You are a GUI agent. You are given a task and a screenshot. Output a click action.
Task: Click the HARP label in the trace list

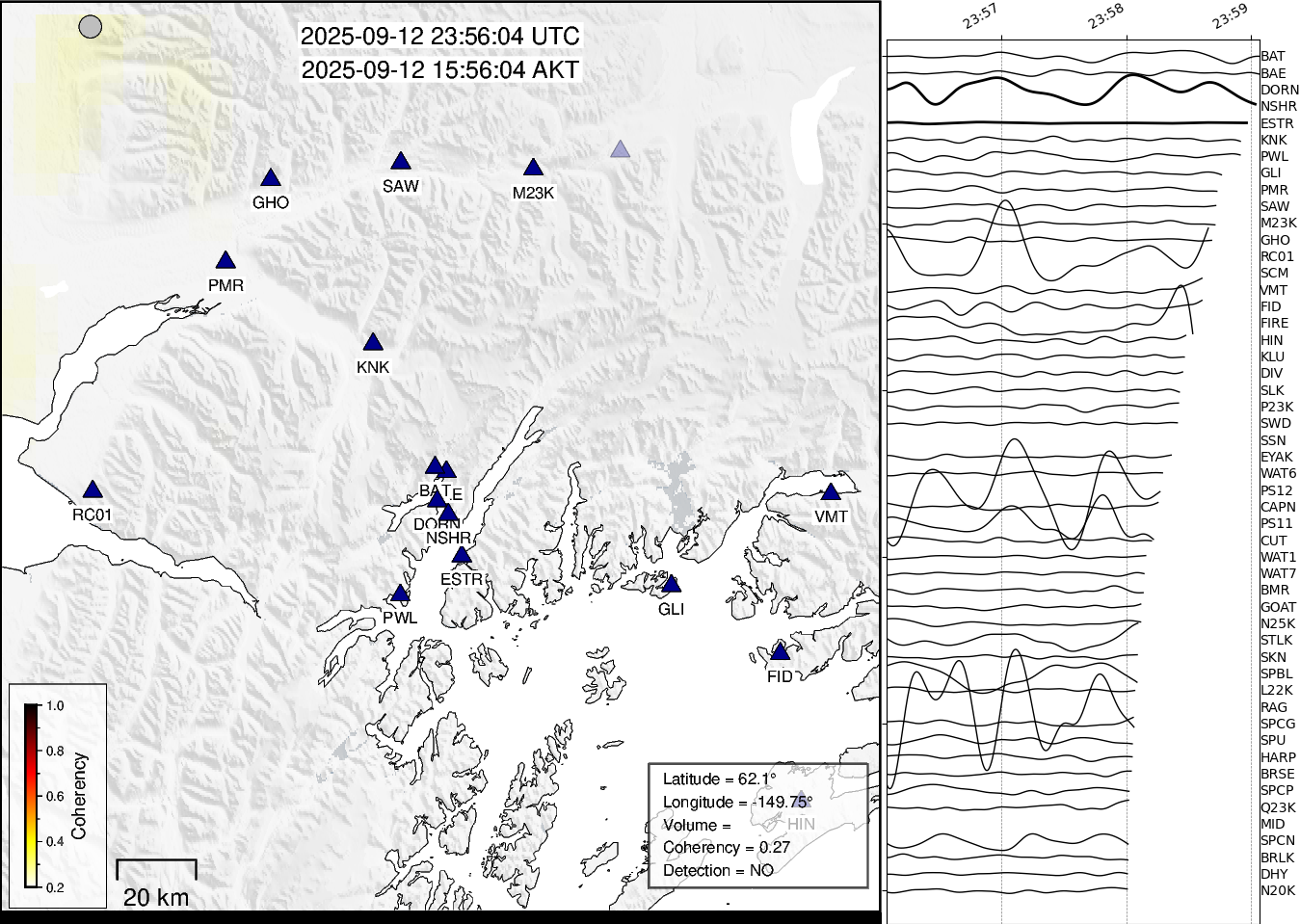[x=1278, y=758]
